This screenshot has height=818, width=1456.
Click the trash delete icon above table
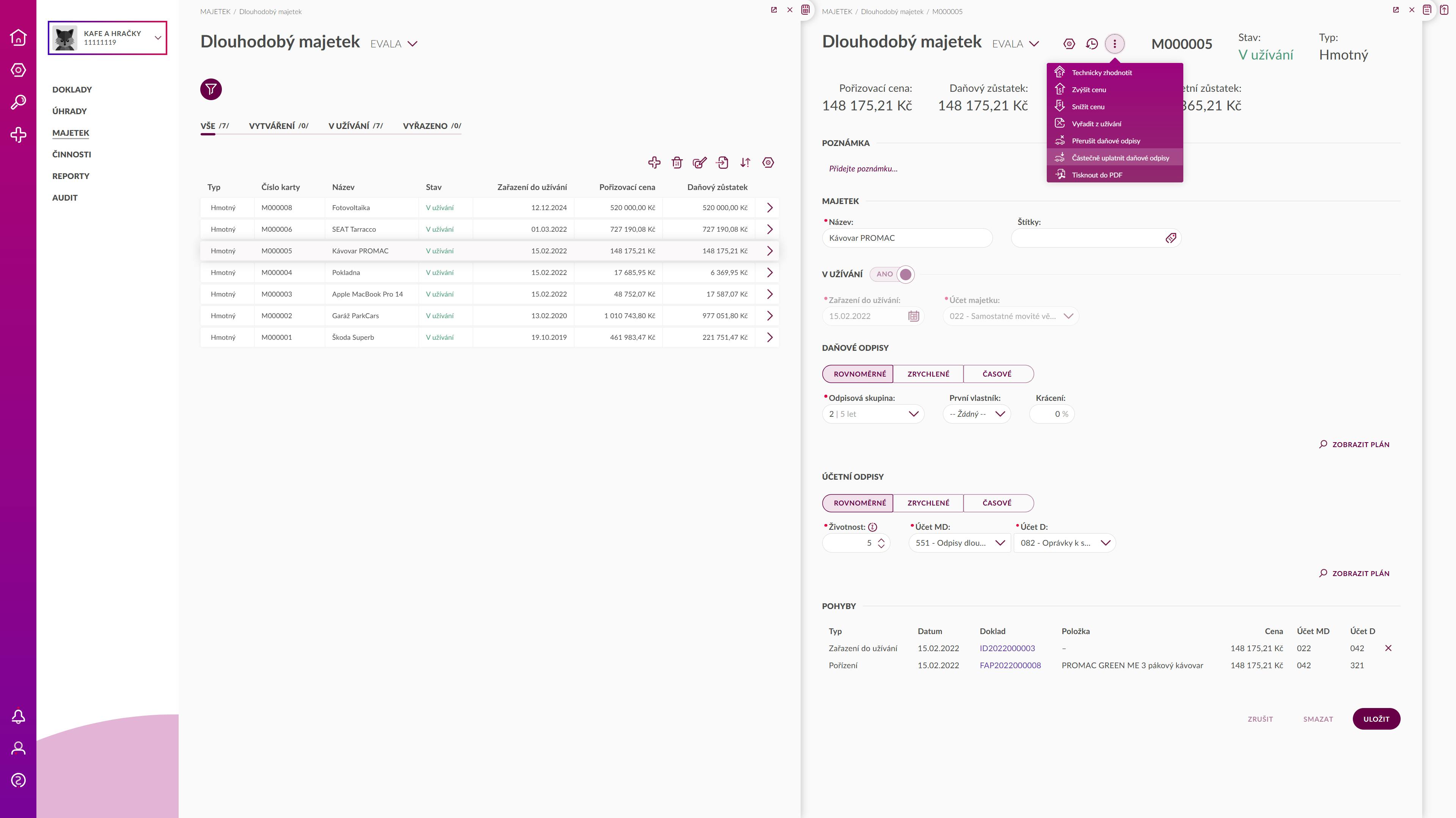tap(677, 163)
